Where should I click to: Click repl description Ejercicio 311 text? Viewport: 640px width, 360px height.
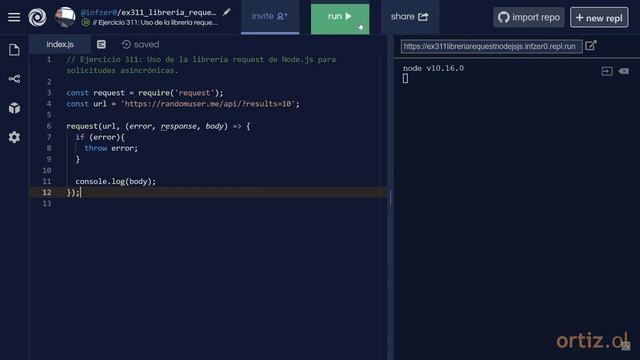coord(155,22)
